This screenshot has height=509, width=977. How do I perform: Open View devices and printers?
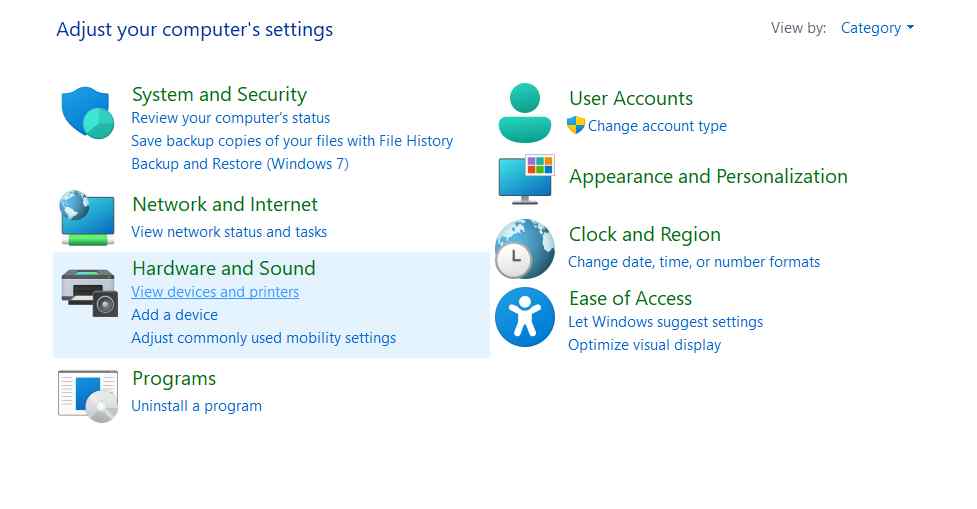pyautogui.click(x=215, y=292)
